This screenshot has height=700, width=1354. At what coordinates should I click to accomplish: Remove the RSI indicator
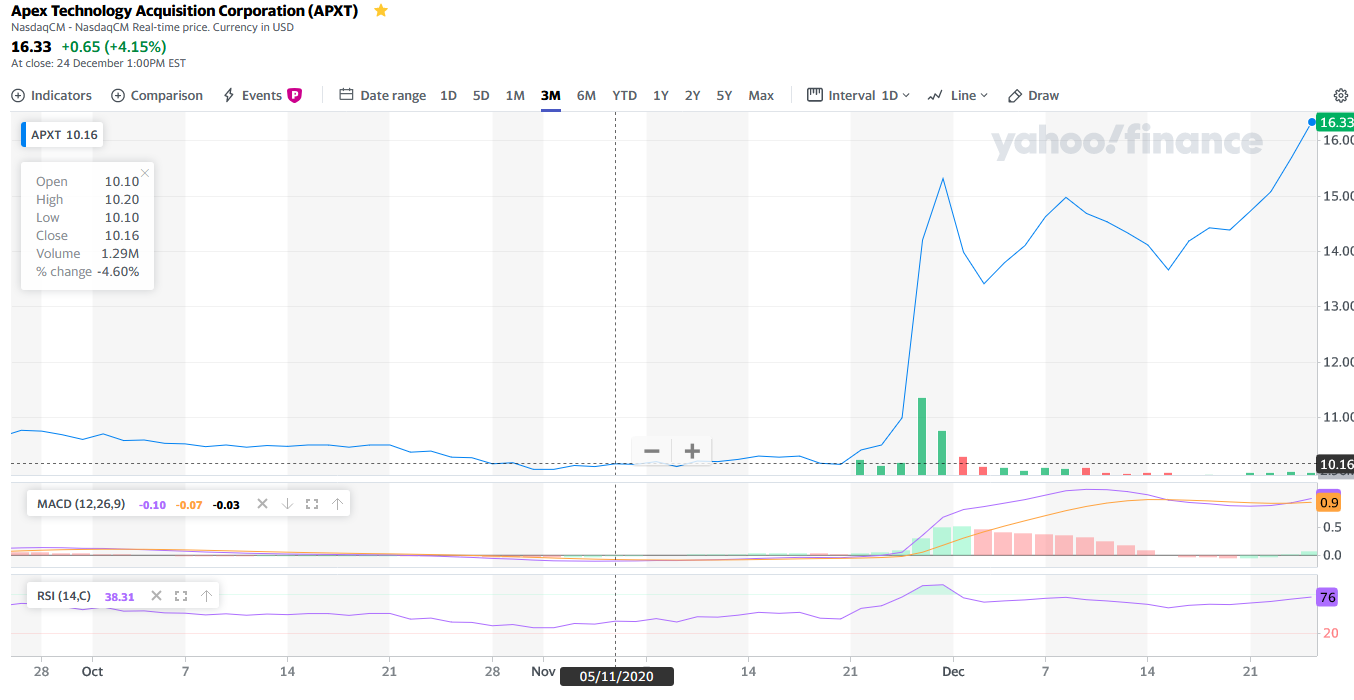point(156,596)
